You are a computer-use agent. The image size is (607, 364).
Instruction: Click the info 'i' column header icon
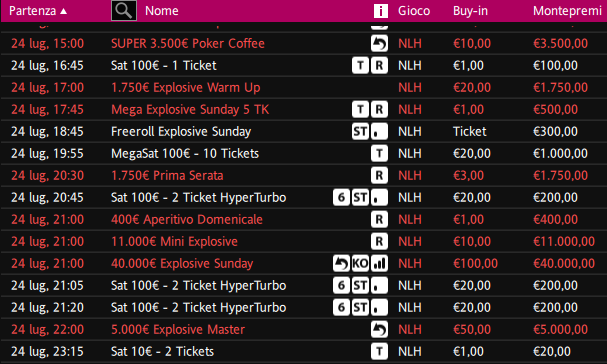pyautogui.click(x=381, y=11)
